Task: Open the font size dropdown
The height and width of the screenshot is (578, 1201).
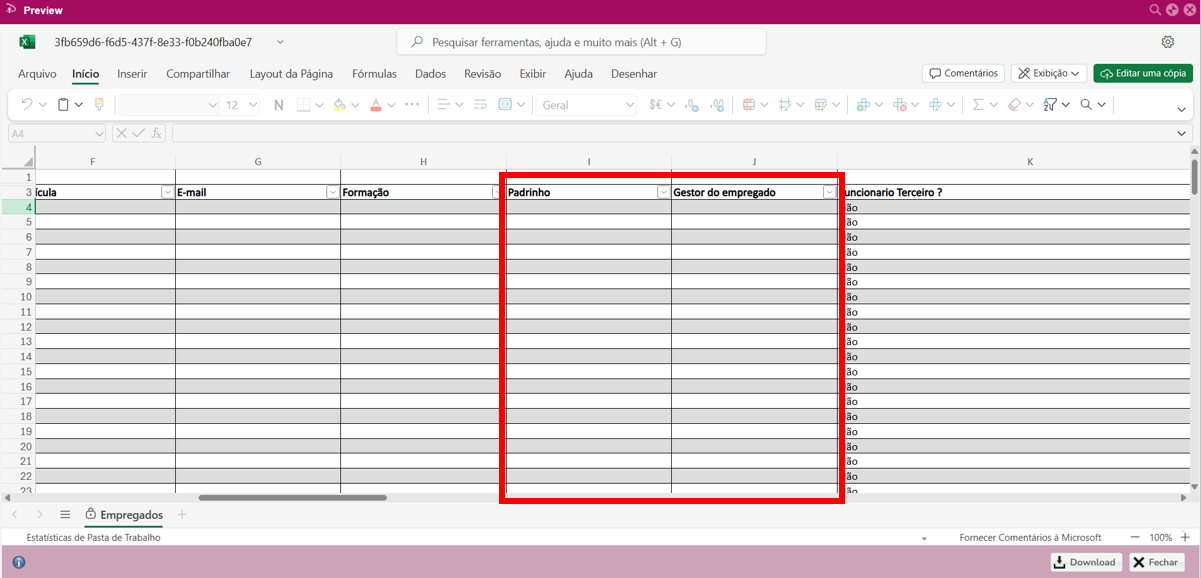Action: (253, 104)
